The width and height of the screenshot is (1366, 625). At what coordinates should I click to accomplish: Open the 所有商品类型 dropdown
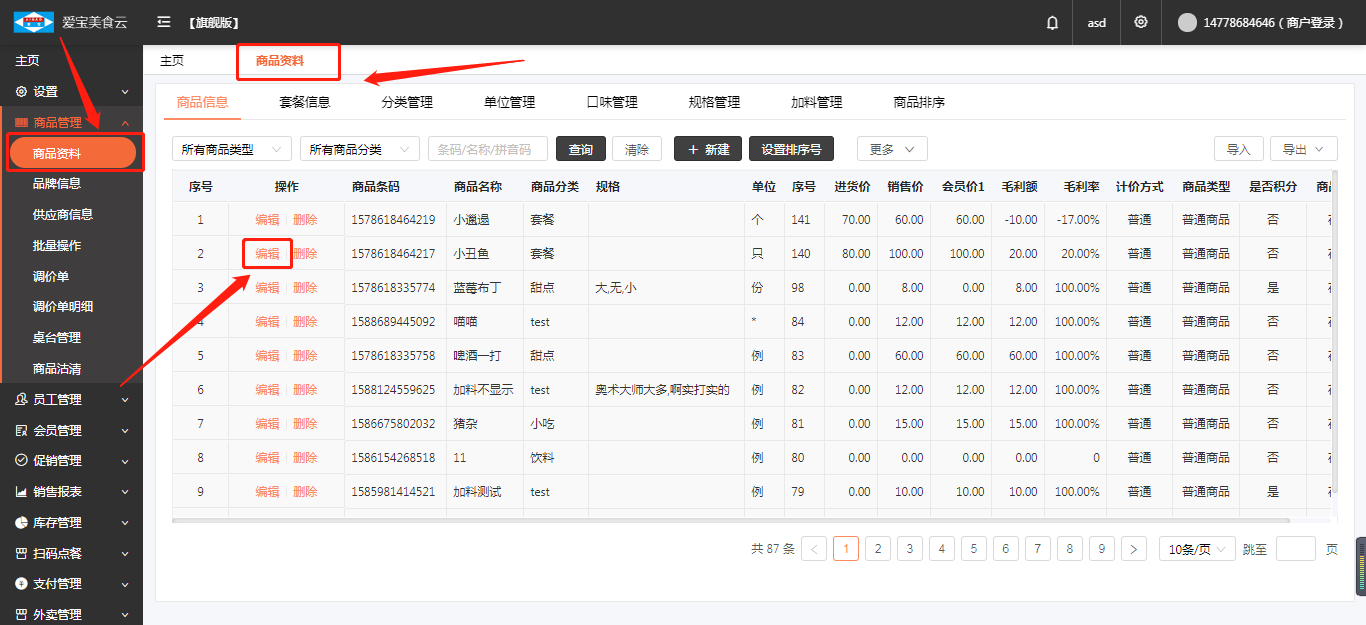(231, 149)
